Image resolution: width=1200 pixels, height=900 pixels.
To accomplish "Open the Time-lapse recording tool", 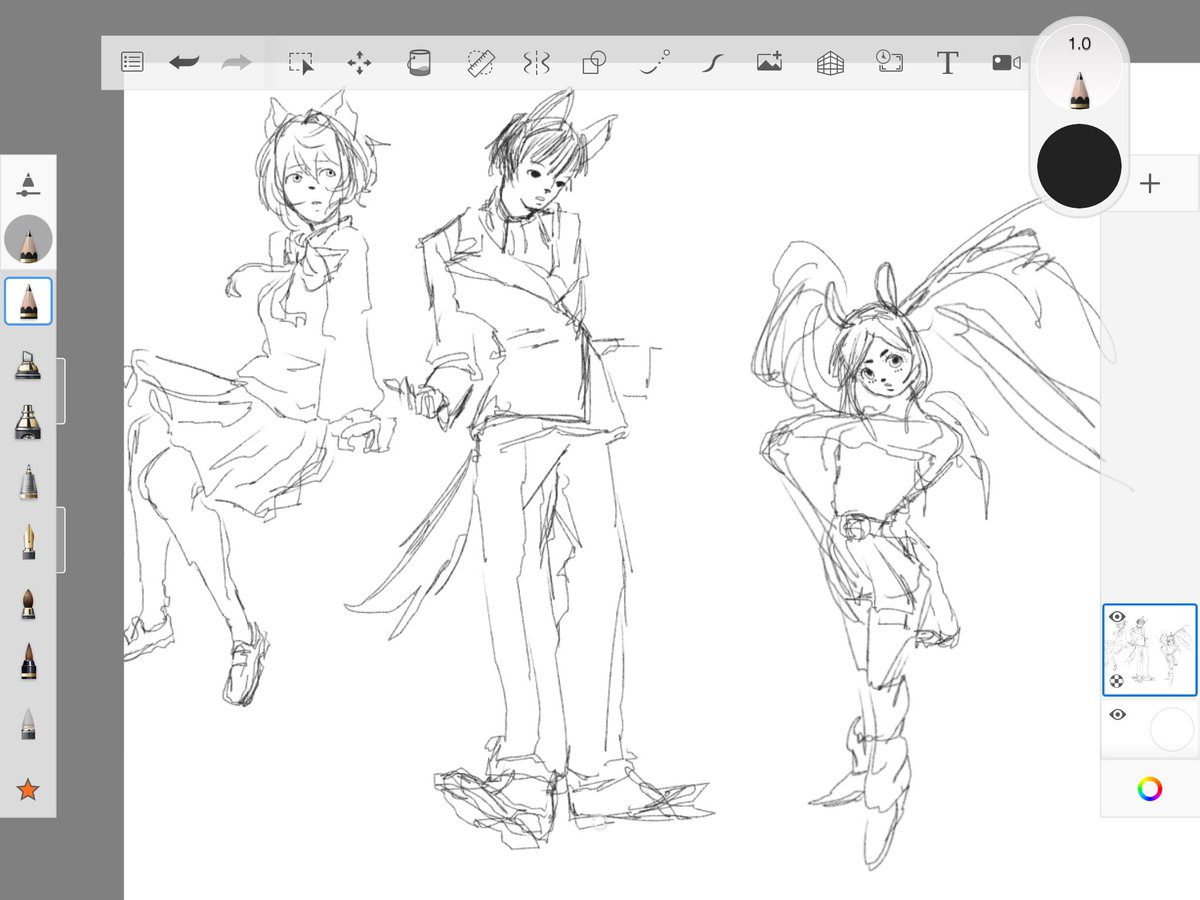I will coord(889,62).
